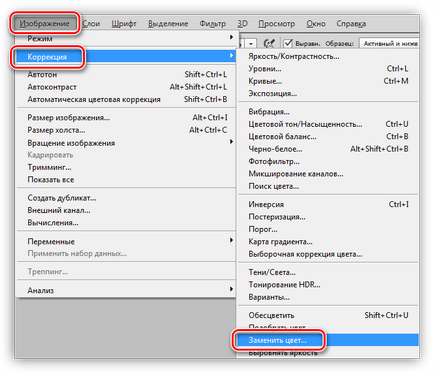This screenshot has width=434, height=373.
Task: Open Тени/Света adjustment
Action: coord(328,272)
